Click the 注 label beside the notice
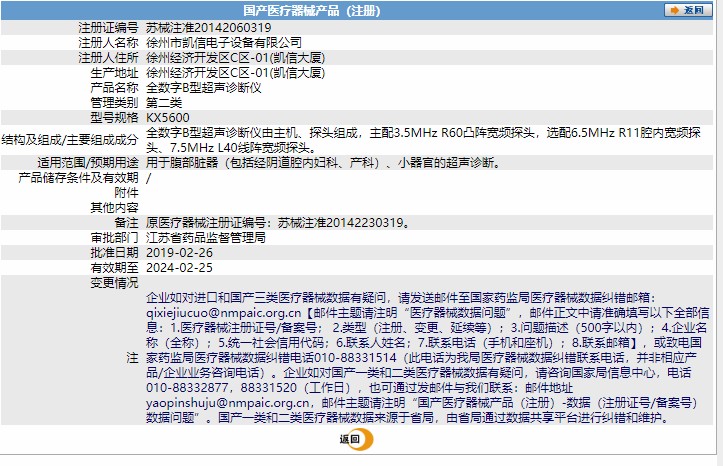 132,358
